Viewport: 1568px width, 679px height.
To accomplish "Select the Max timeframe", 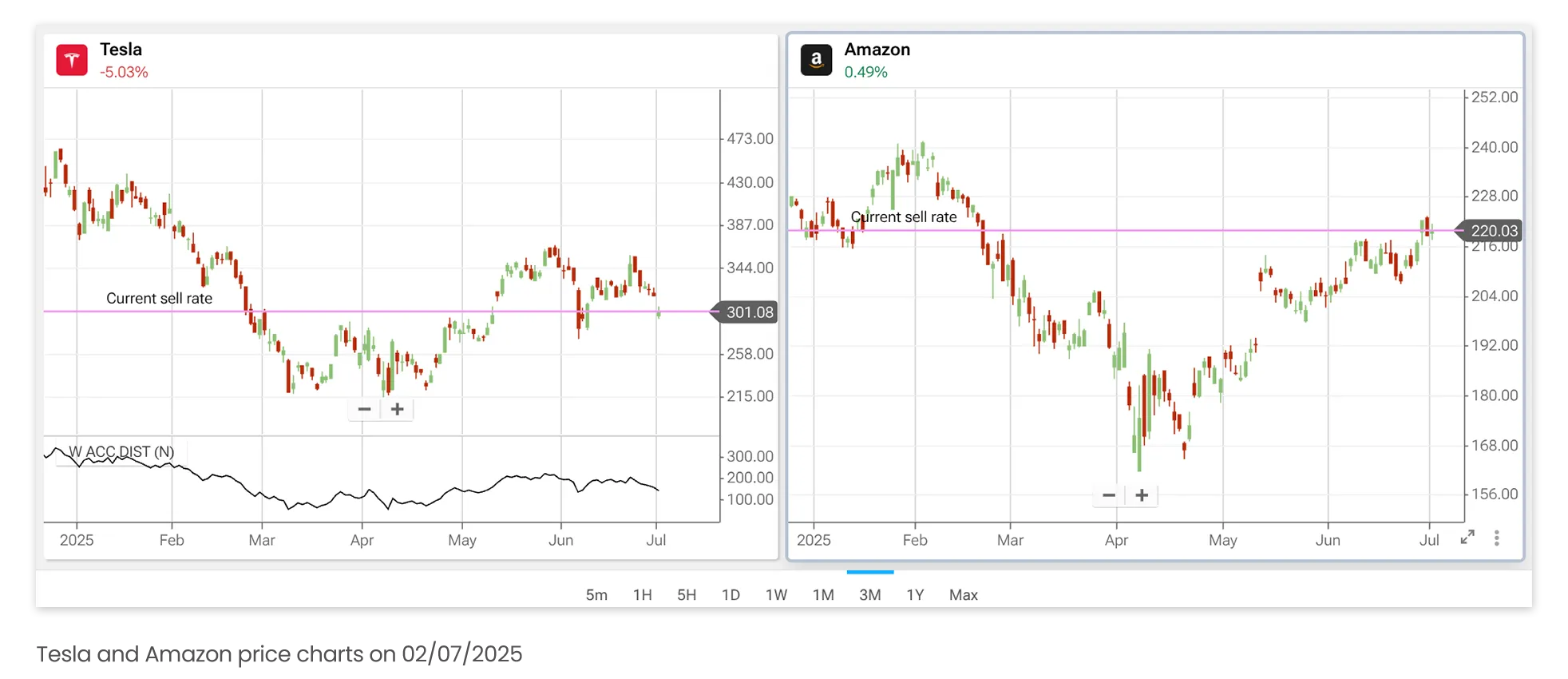I will (964, 594).
